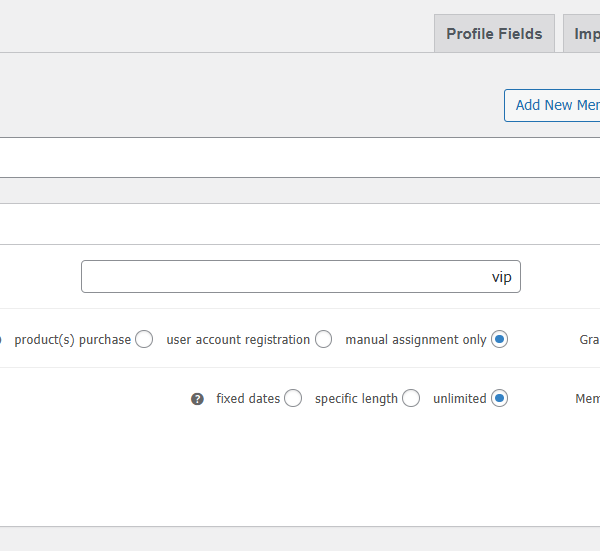
Task: Click the 'user account registration' label text
Action: coord(238,340)
